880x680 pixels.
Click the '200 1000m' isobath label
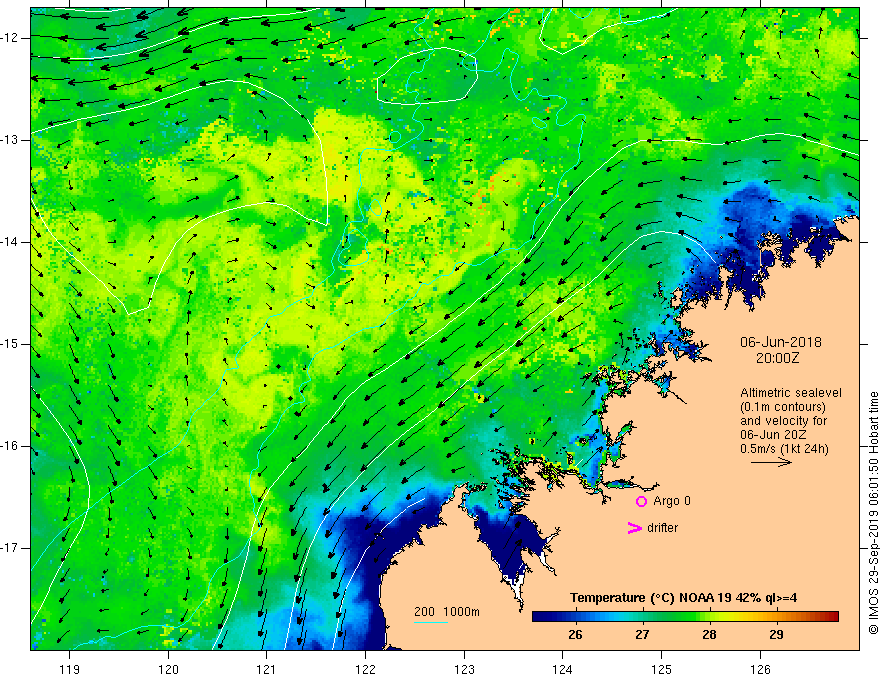coord(447,612)
